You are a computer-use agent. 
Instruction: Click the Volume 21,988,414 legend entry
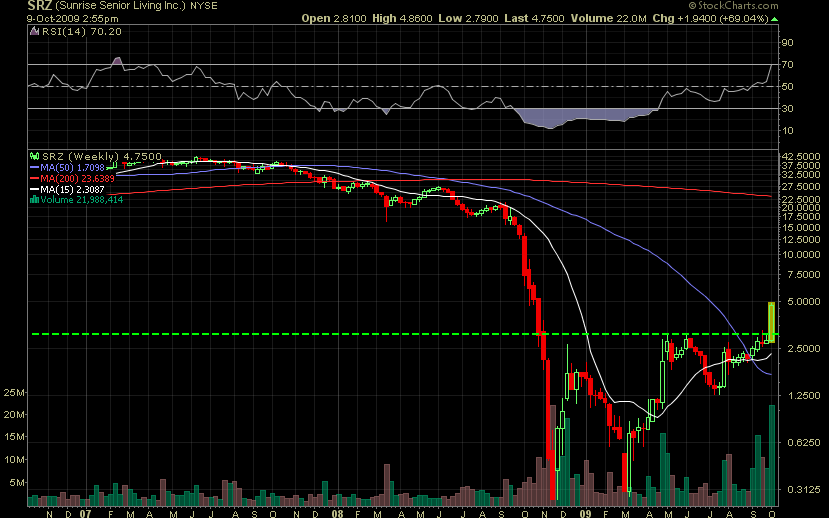point(81,200)
